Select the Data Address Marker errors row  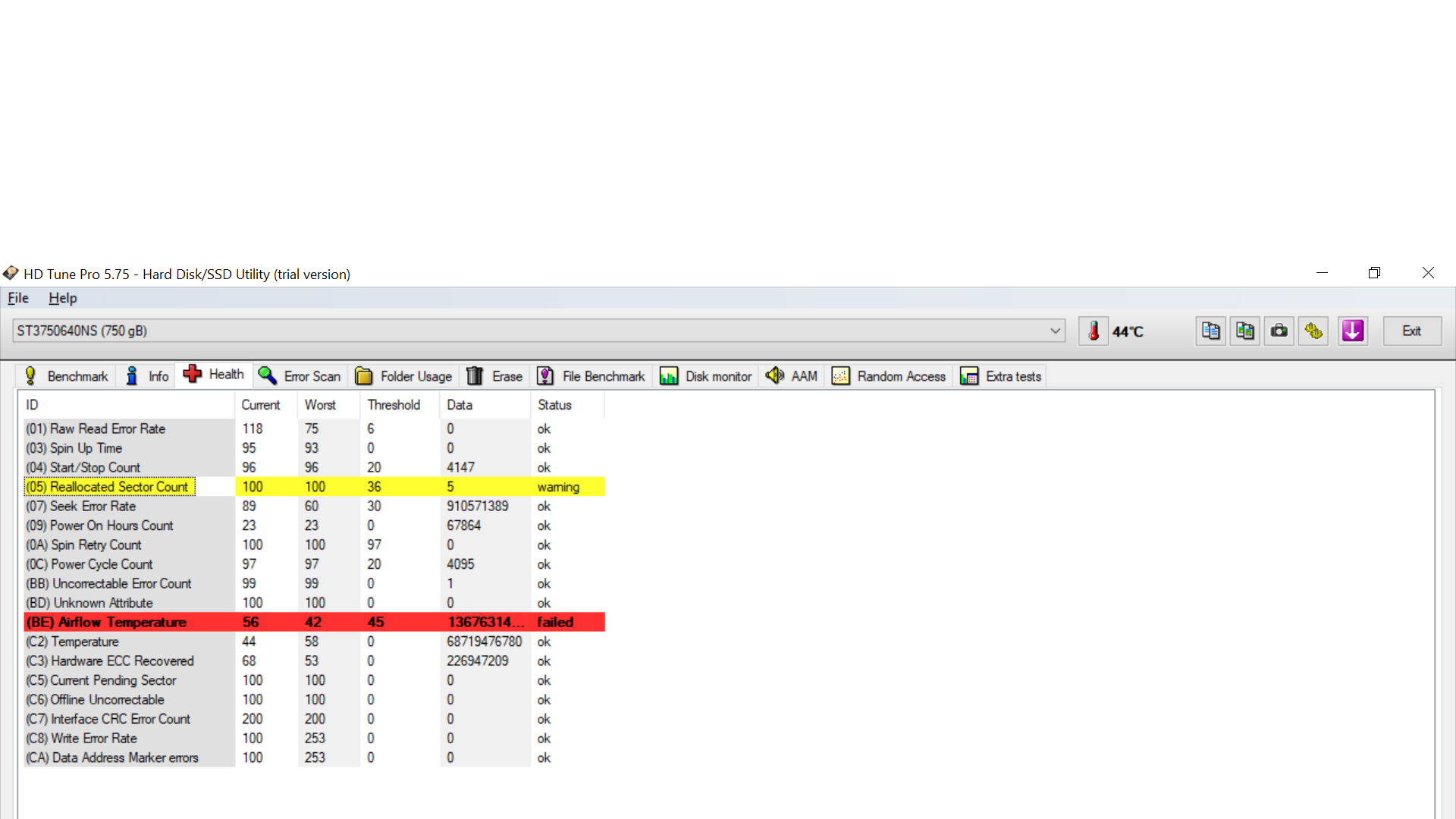(314, 758)
